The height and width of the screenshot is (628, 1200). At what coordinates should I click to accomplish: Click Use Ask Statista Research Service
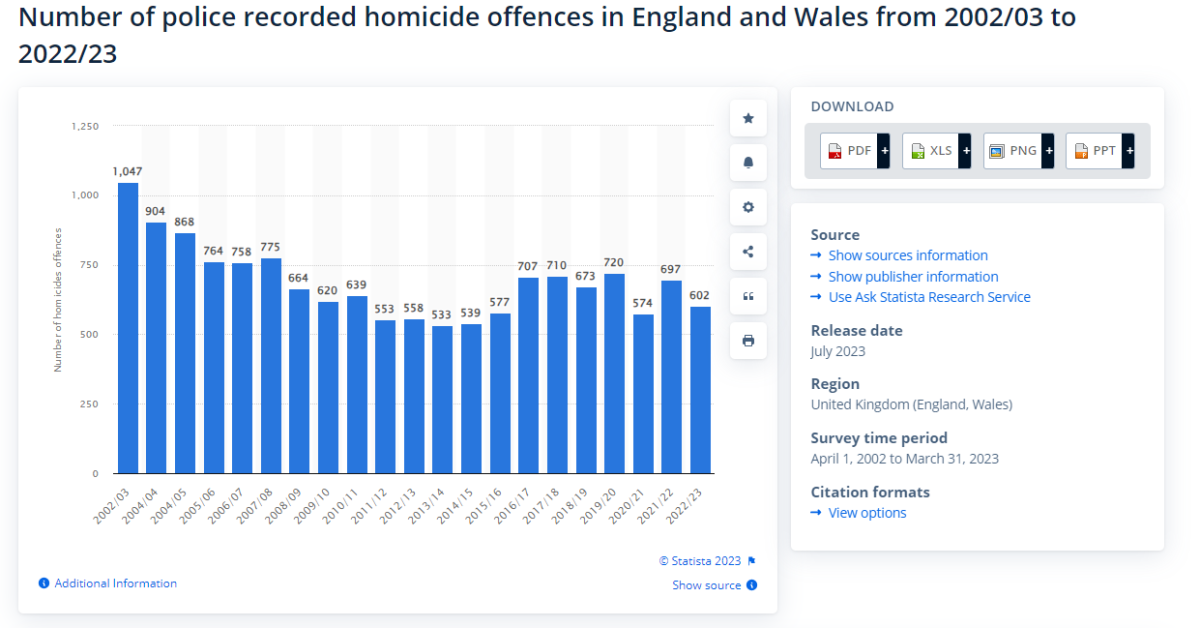(929, 297)
